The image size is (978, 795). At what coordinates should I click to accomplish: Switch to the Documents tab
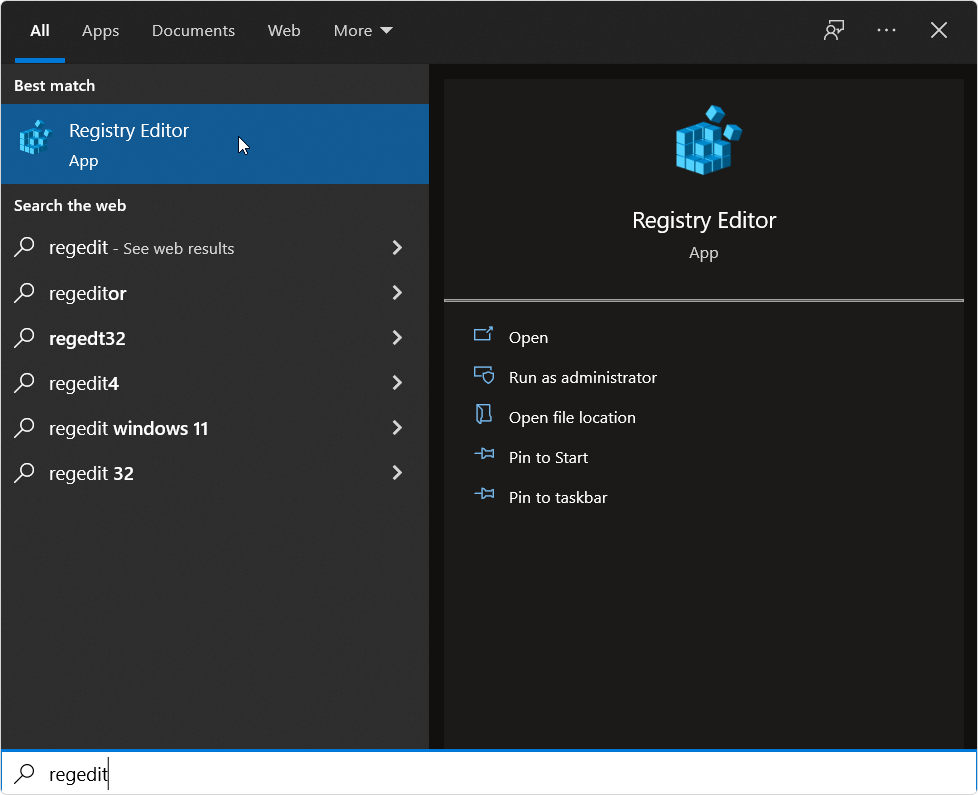coord(193,31)
